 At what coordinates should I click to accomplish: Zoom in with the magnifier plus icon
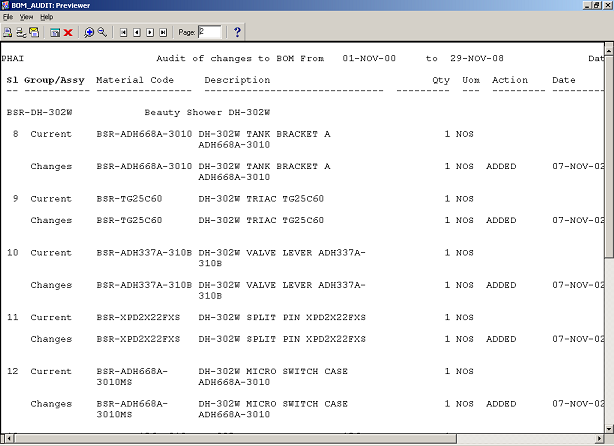point(89,32)
